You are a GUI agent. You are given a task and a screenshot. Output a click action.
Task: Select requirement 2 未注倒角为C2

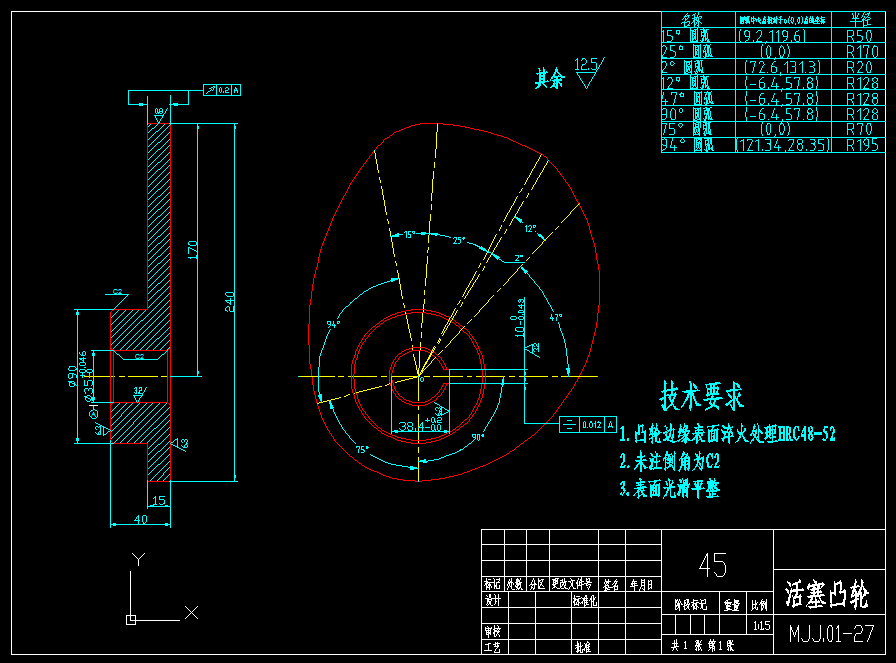(670, 461)
